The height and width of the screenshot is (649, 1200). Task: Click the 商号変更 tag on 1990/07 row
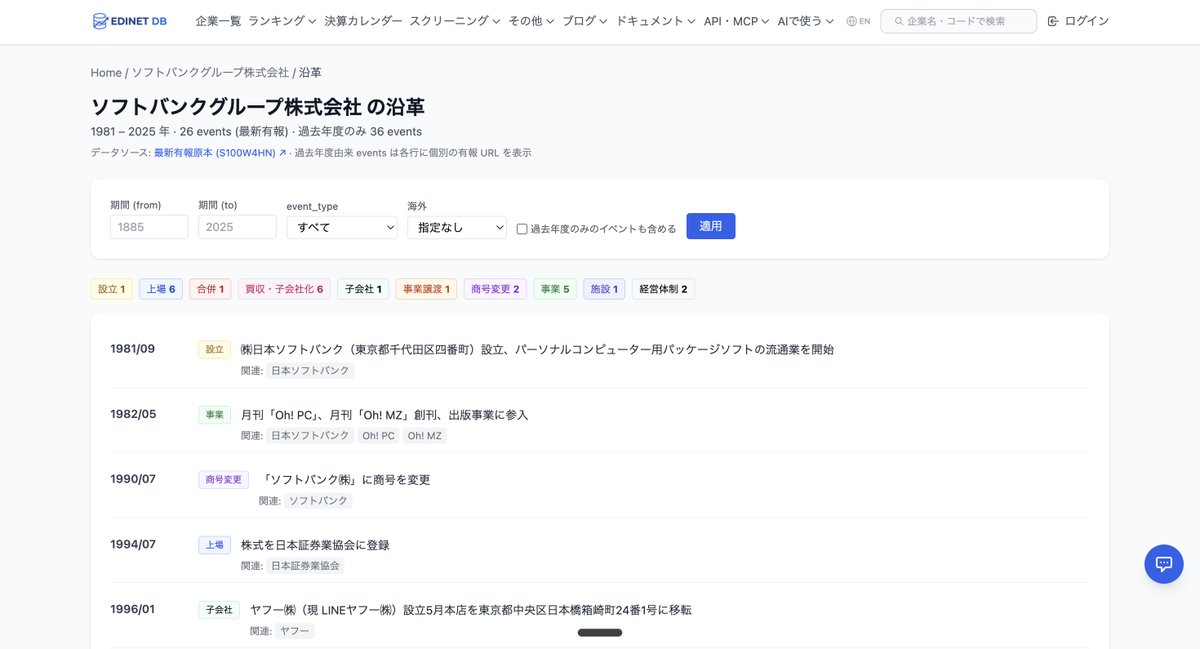(223, 479)
